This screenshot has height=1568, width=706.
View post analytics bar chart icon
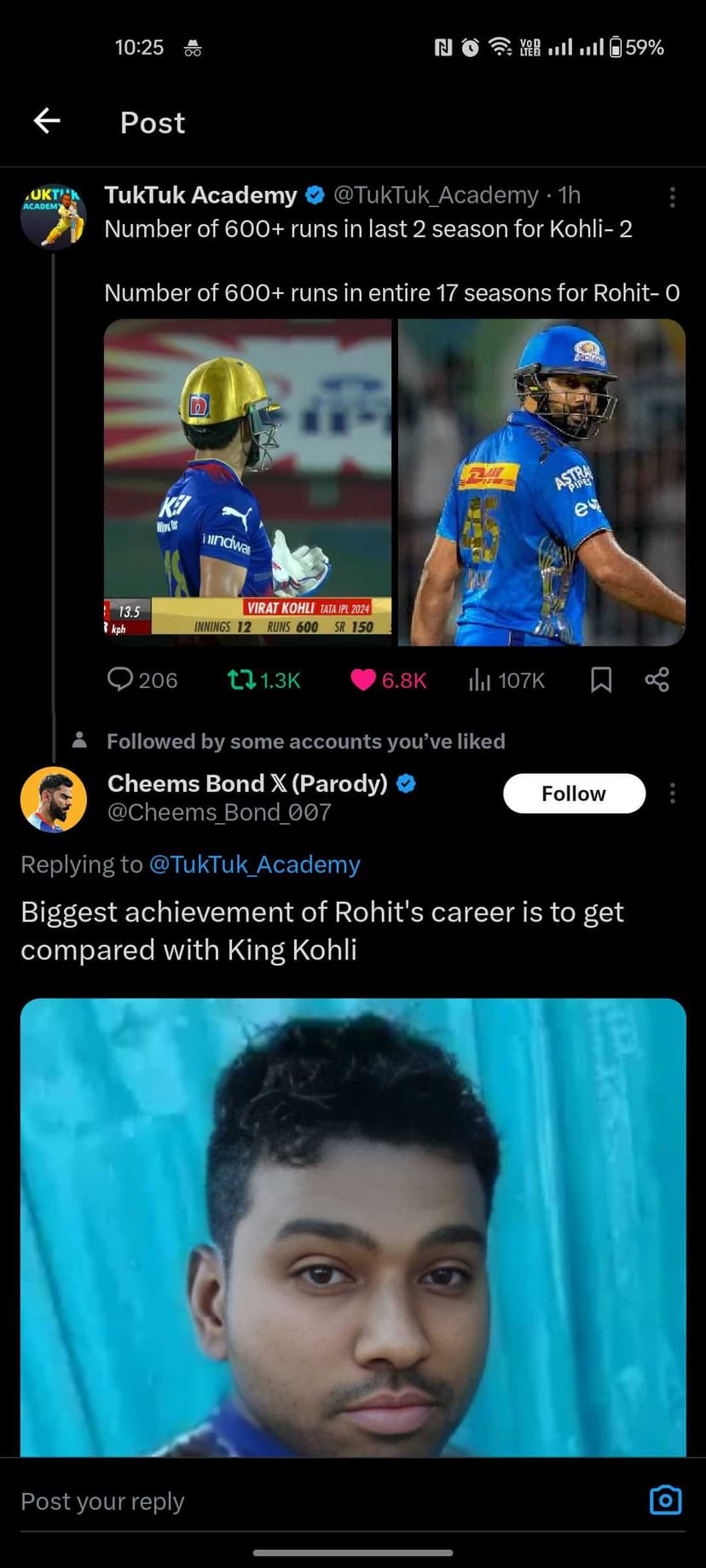pos(480,679)
